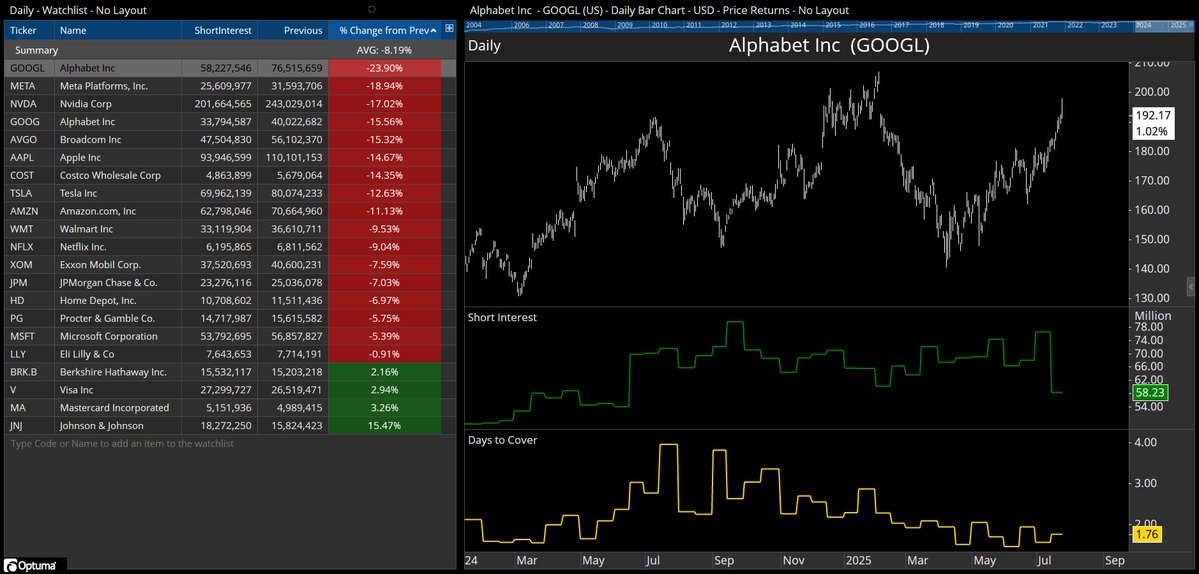Click the 2025 label on the bottom time axis

click(x=857, y=559)
